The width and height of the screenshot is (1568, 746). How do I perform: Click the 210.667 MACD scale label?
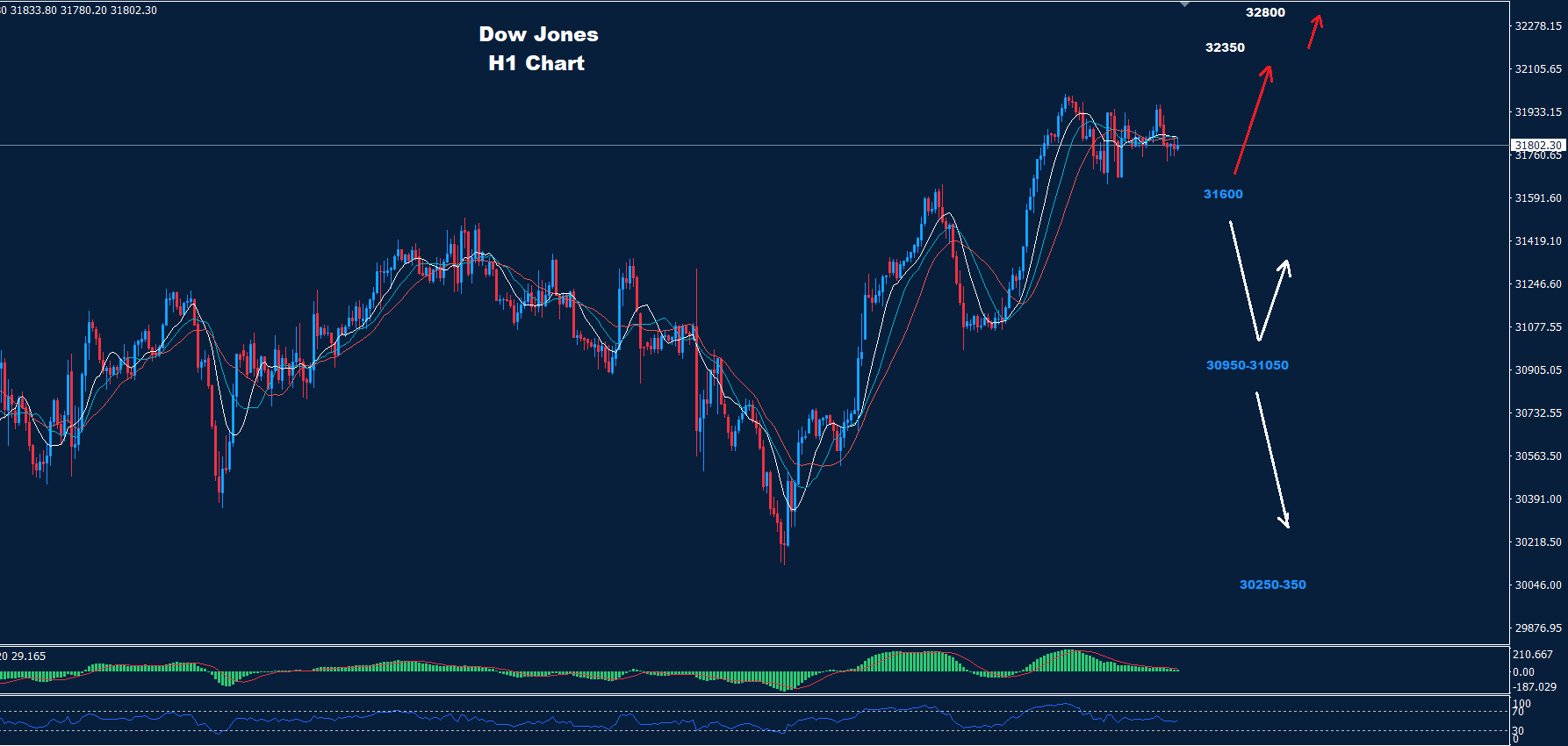click(x=1533, y=655)
